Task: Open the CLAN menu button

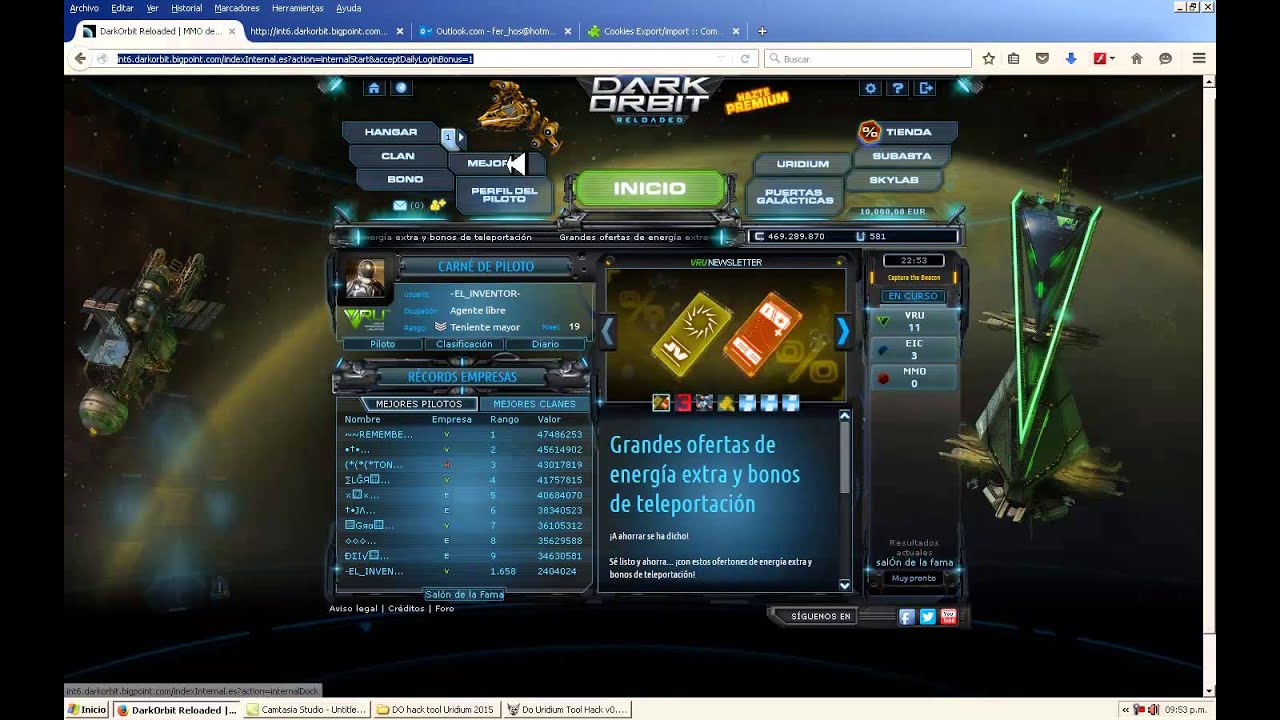Action: click(398, 156)
